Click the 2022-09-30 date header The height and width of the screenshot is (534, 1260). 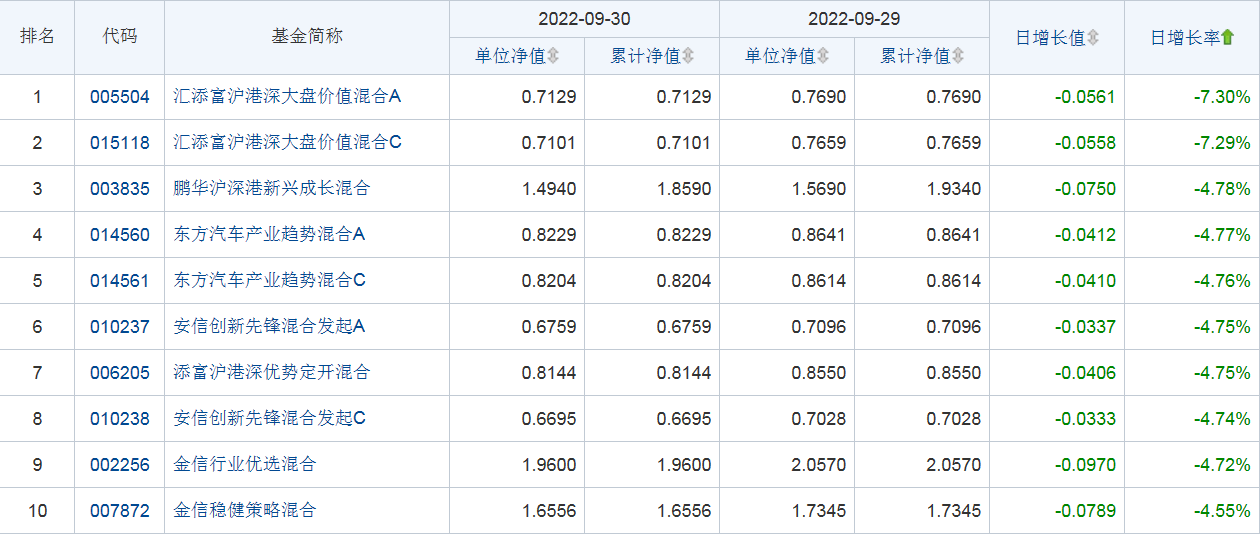(584, 19)
